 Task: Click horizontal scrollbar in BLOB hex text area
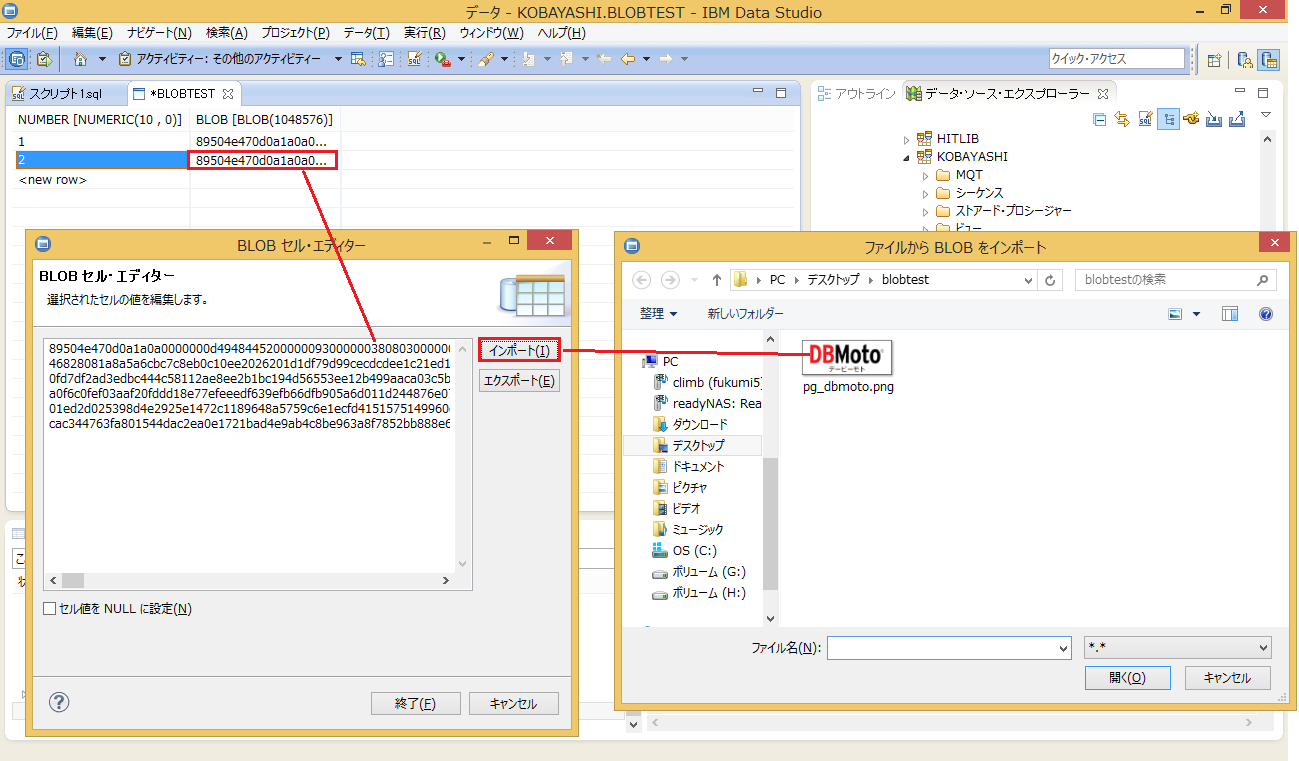(x=250, y=581)
